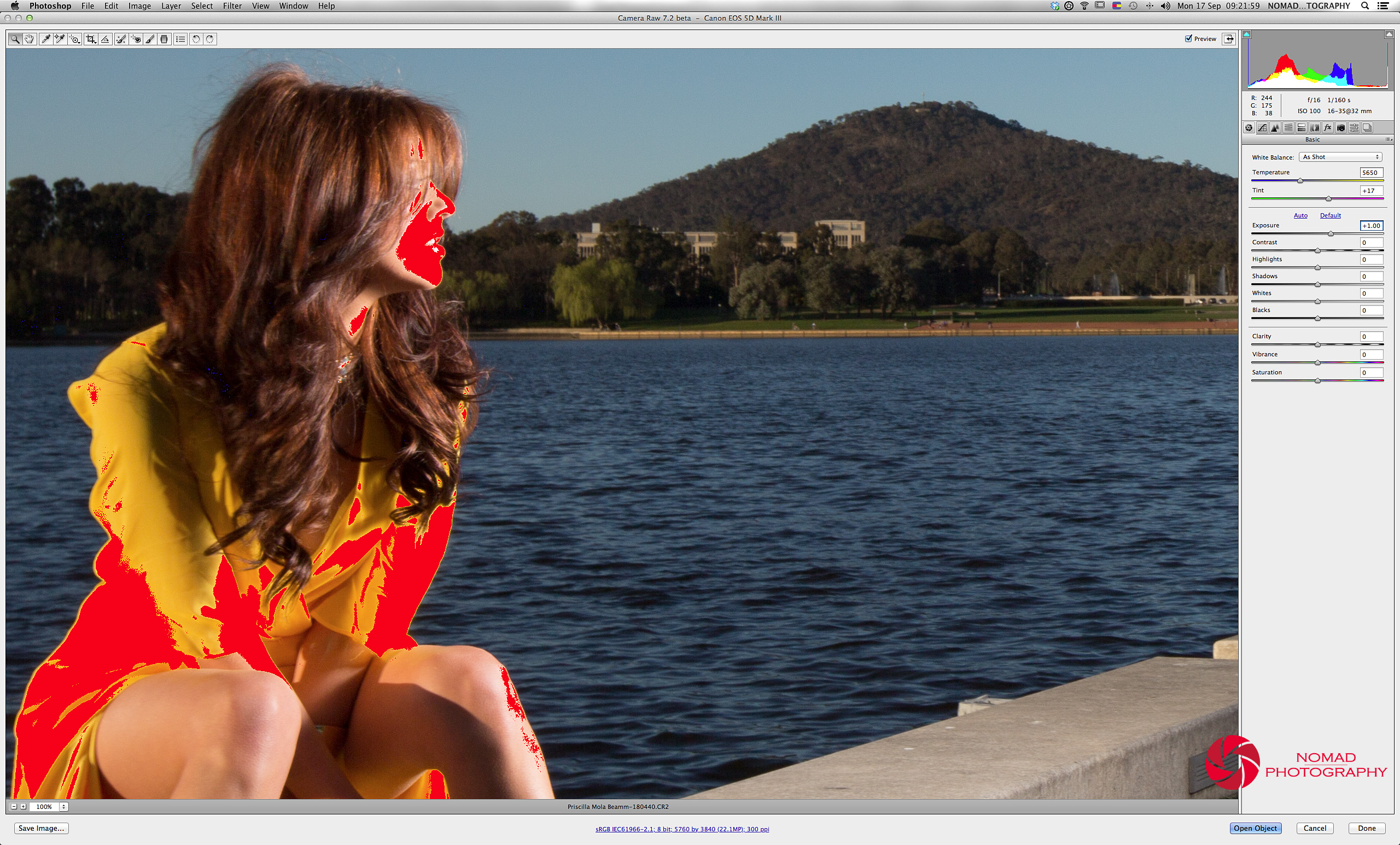Viewport: 1400px width, 845px height.
Task: Select the White Balance eyedropper tool
Action: tap(45, 39)
